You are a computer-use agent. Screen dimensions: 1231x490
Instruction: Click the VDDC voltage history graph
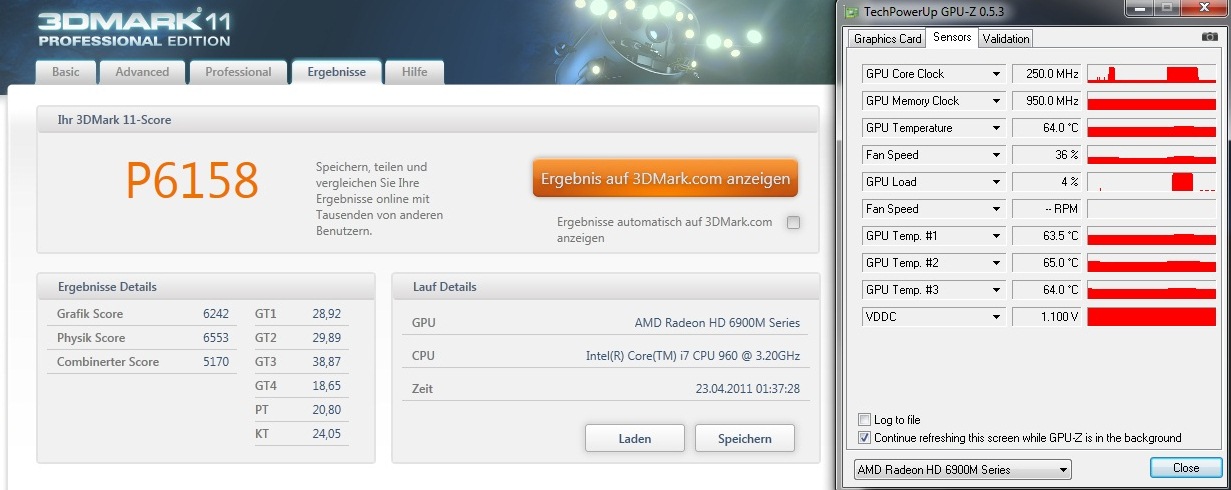tap(1151, 317)
